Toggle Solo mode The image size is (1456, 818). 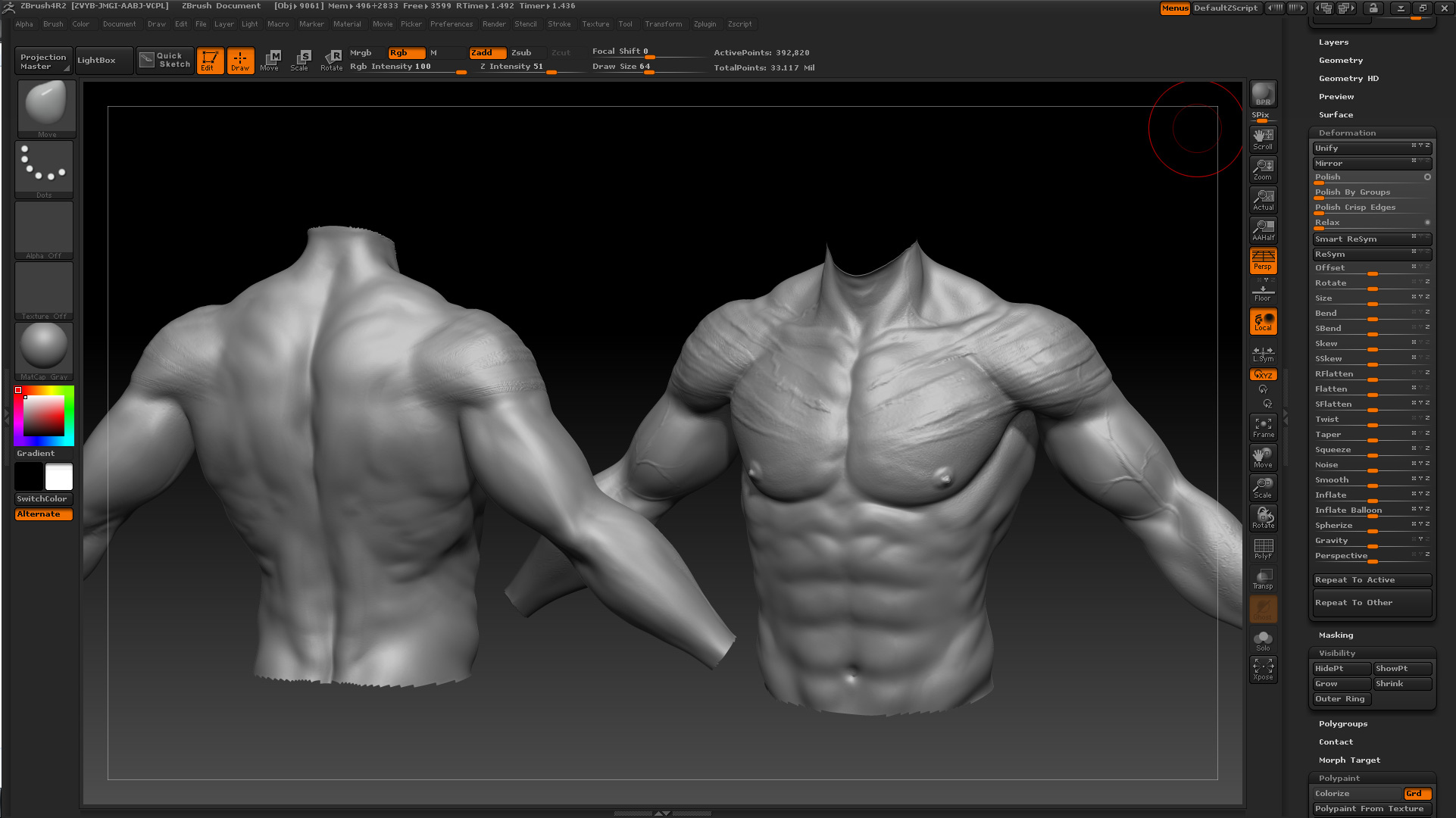(x=1263, y=641)
